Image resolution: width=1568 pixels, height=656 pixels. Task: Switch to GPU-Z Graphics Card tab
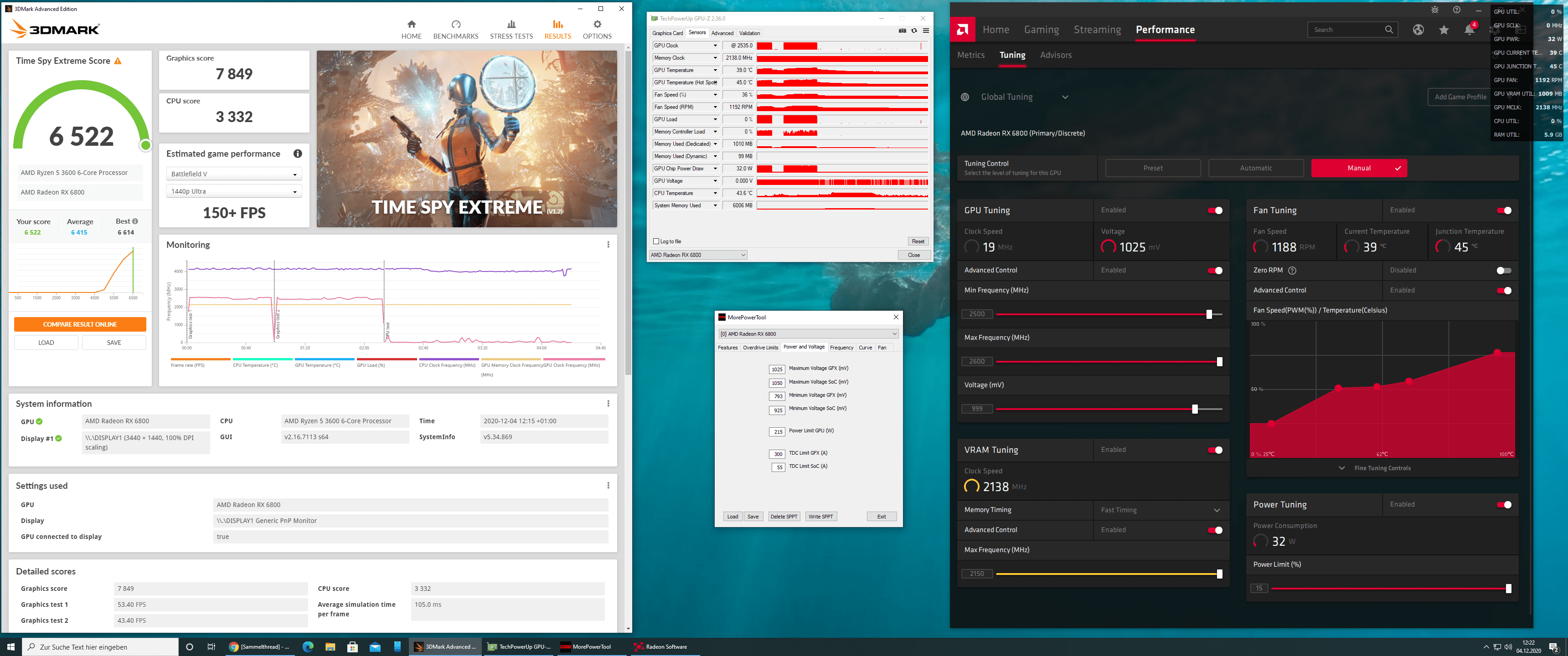668,33
